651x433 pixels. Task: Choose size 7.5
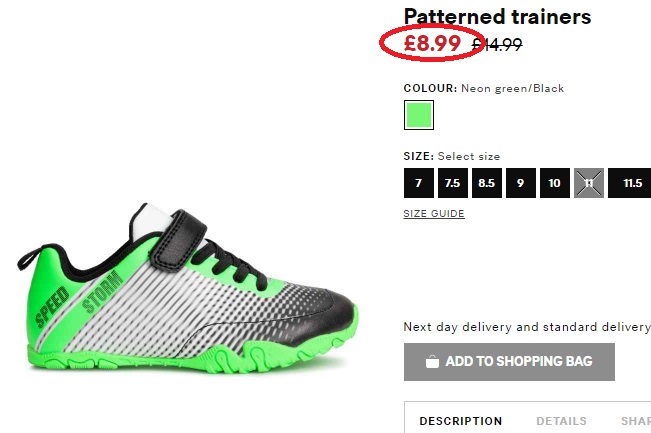click(453, 183)
